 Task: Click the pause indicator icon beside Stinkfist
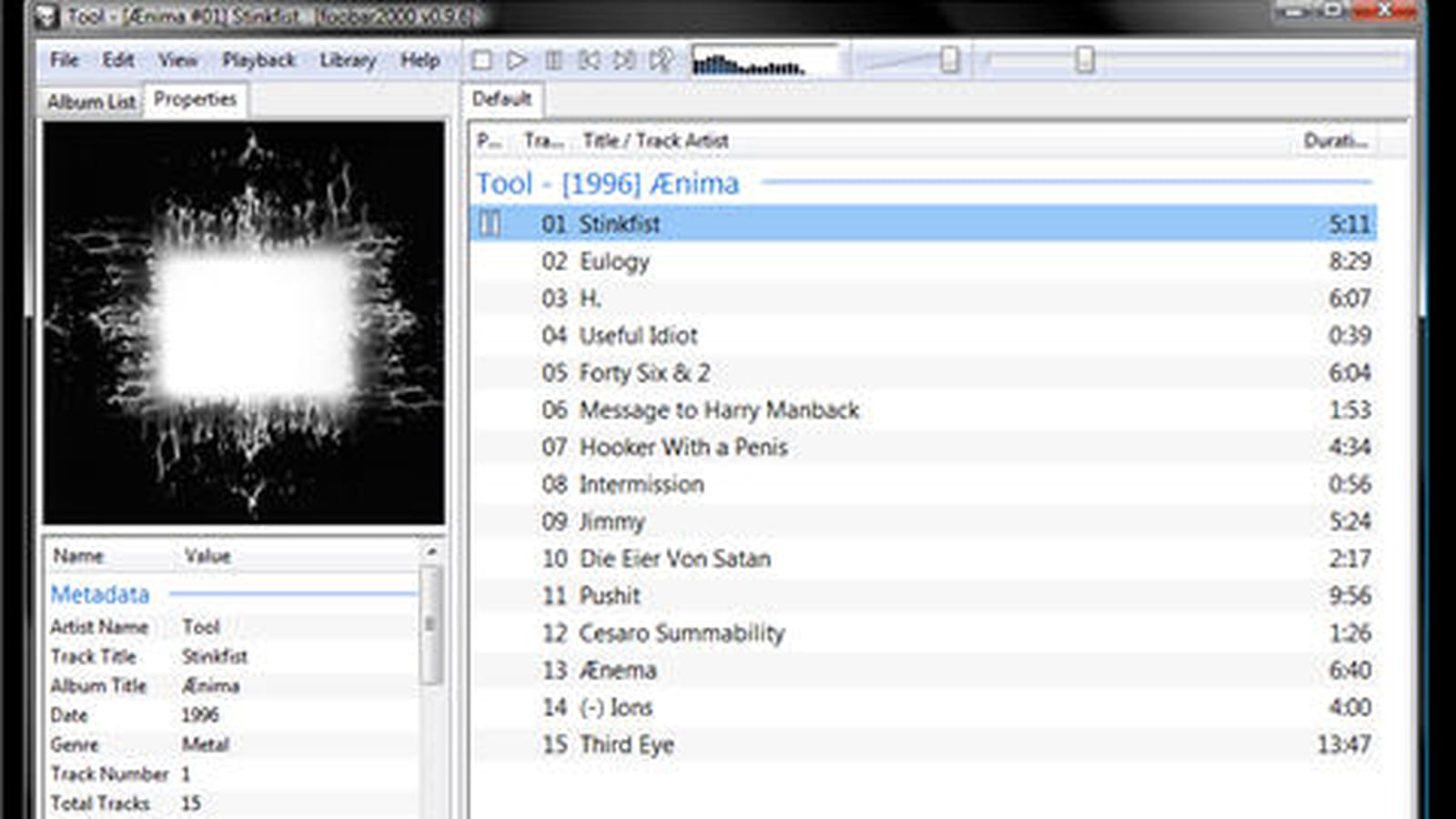click(x=490, y=224)
